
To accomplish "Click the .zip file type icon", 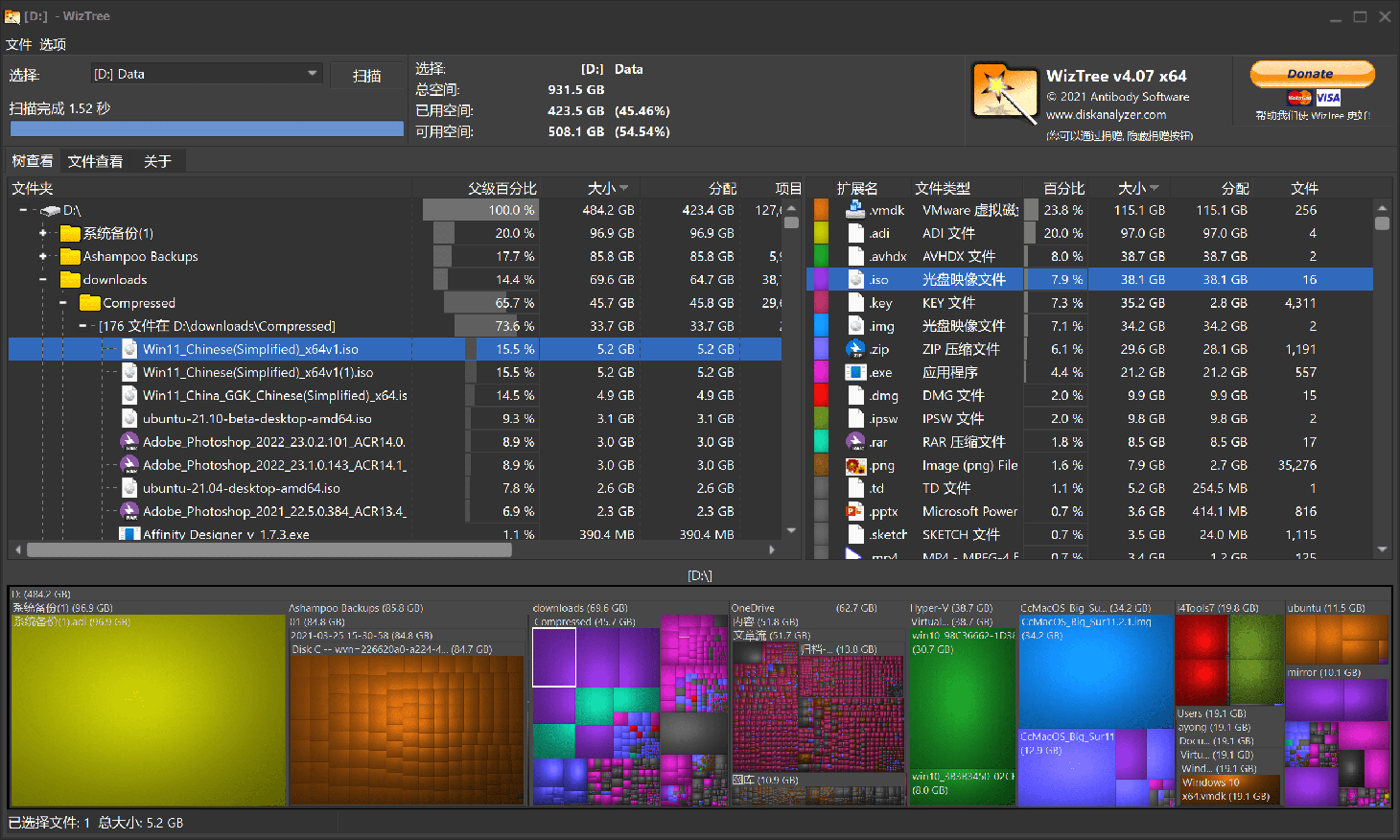I will 855,349.
